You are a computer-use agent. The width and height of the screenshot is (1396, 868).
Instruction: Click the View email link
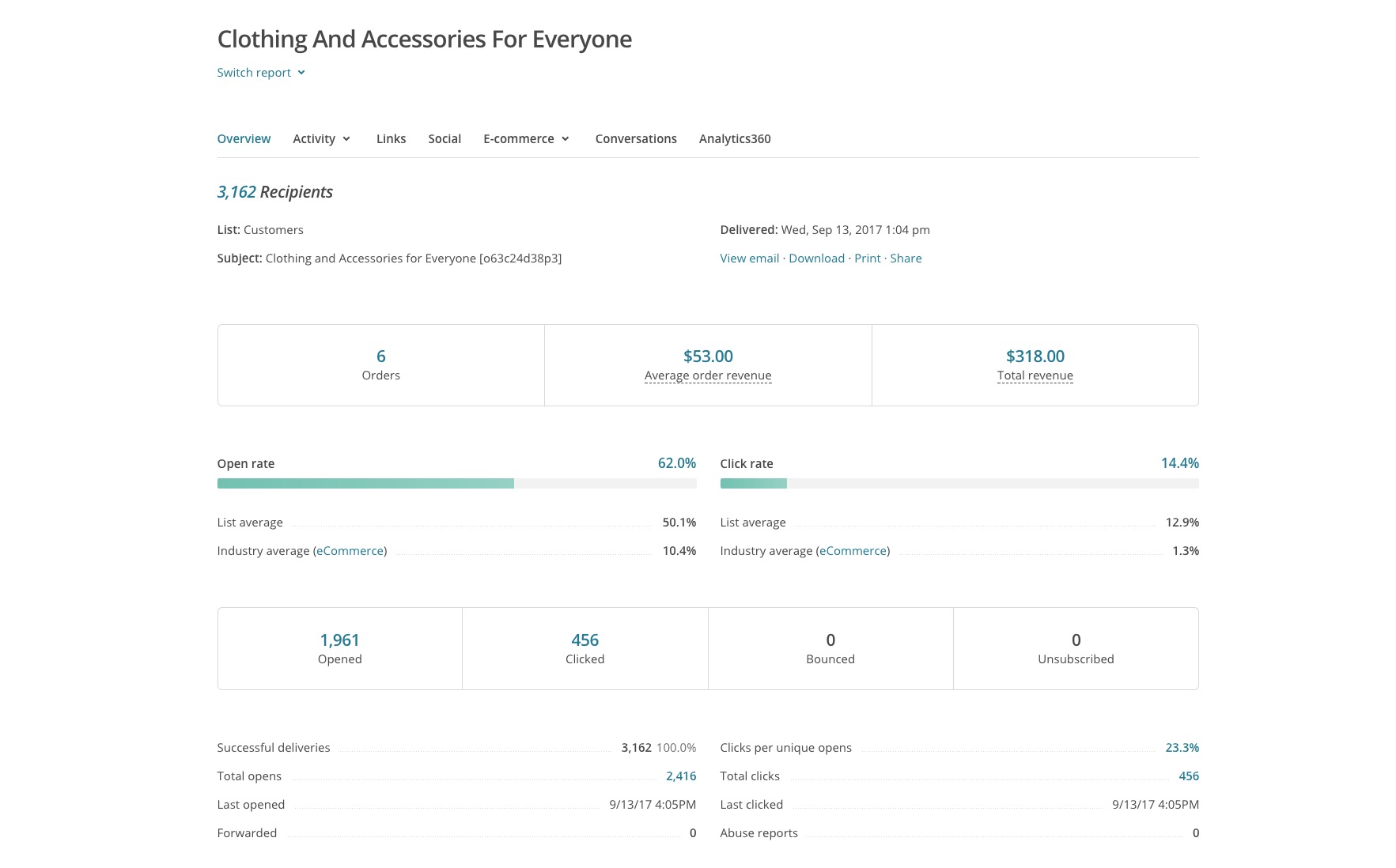pos(749,259)
